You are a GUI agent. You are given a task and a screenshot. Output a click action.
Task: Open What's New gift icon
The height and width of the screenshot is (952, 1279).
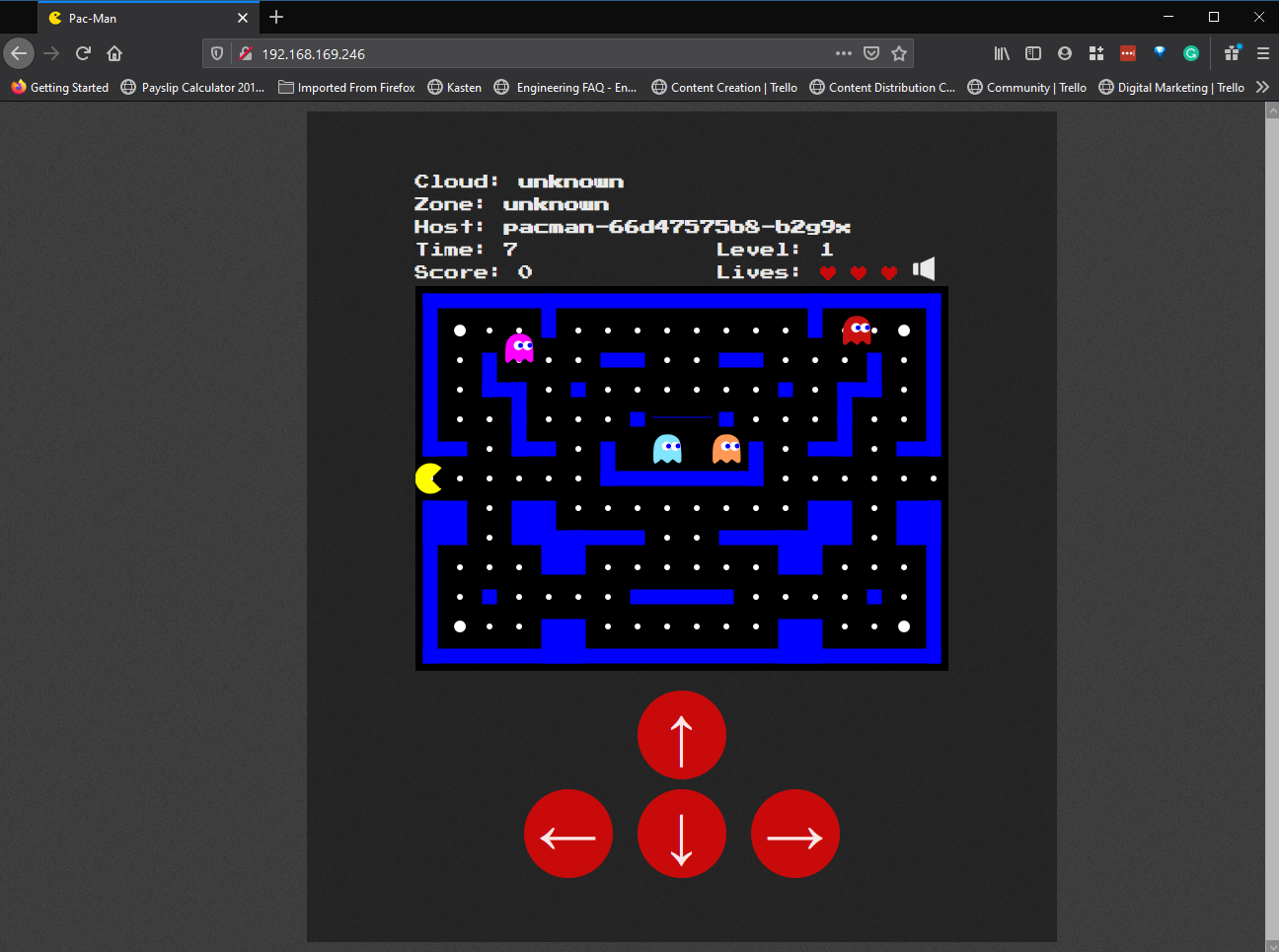tap(1232, 53)
